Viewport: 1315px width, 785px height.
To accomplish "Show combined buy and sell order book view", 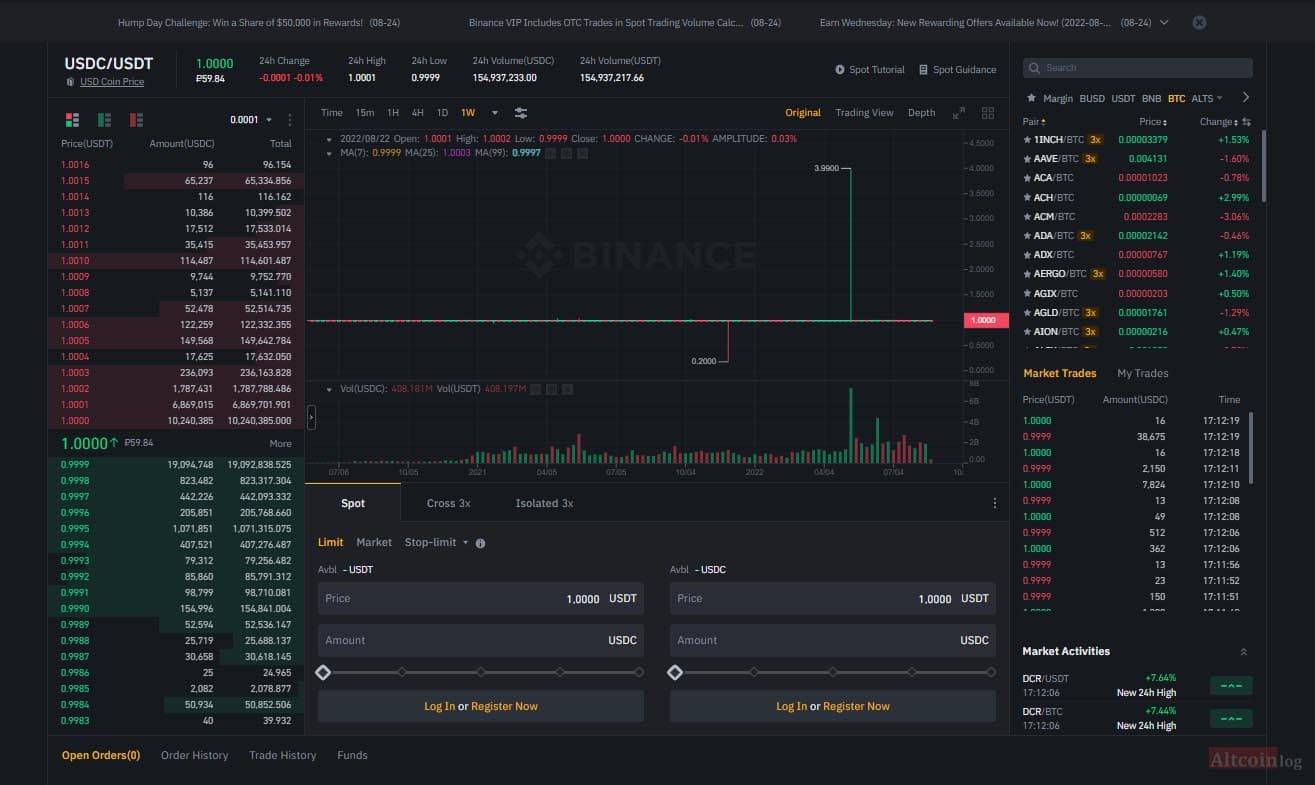I will click(72, 120).
